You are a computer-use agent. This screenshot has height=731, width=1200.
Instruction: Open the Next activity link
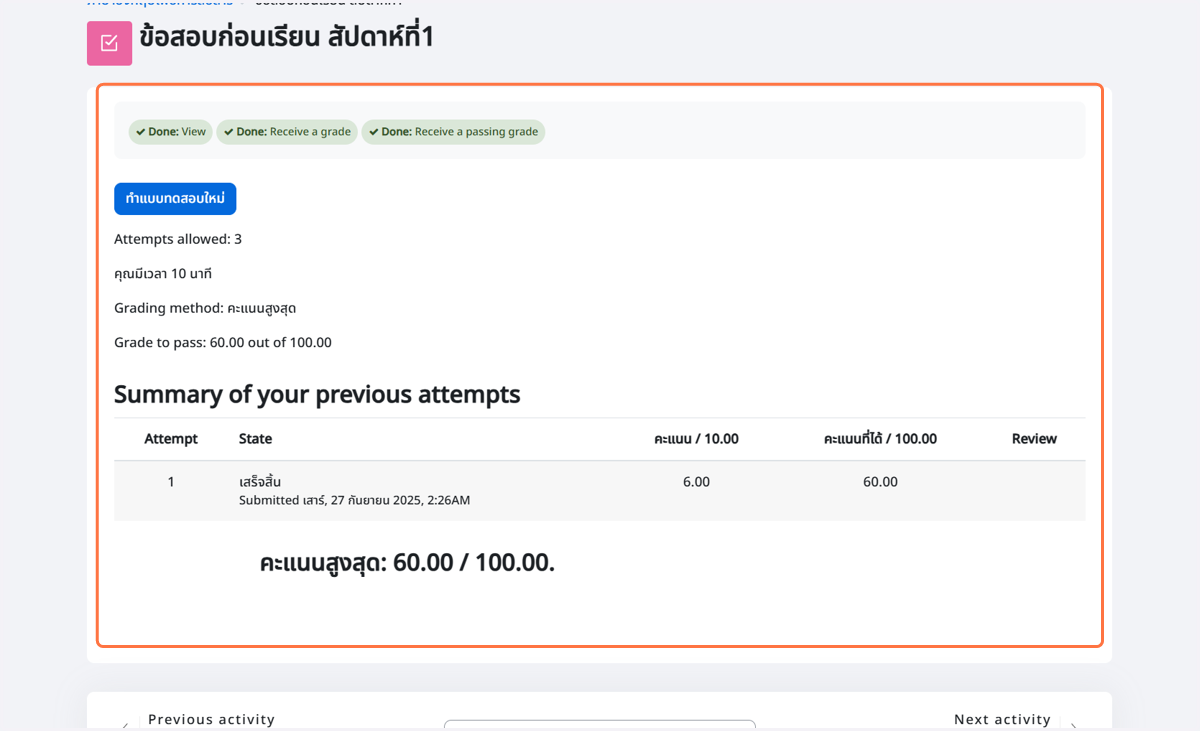[x=1002, y=719]
